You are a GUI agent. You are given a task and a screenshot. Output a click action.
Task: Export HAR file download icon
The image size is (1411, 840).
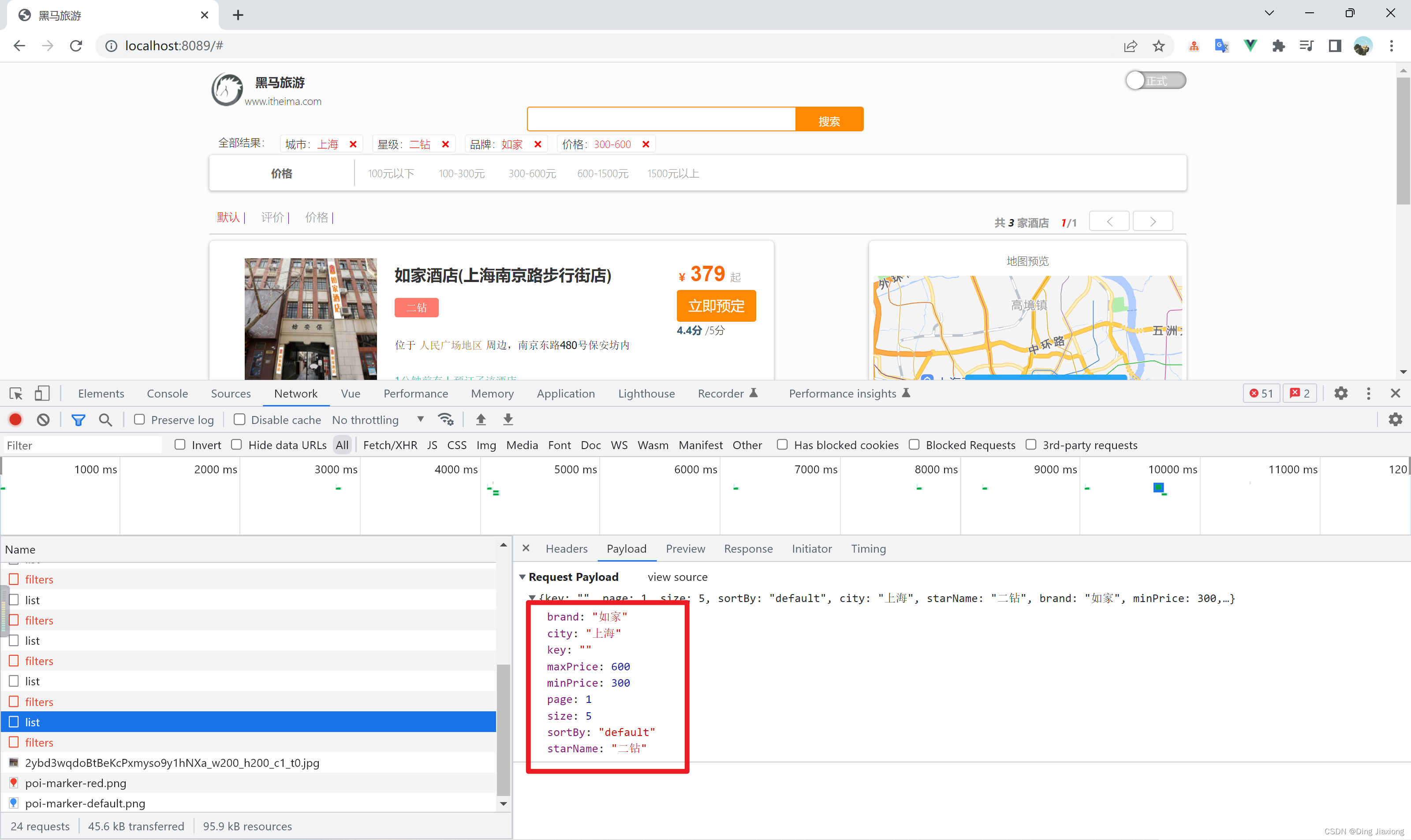pos(508,420)
